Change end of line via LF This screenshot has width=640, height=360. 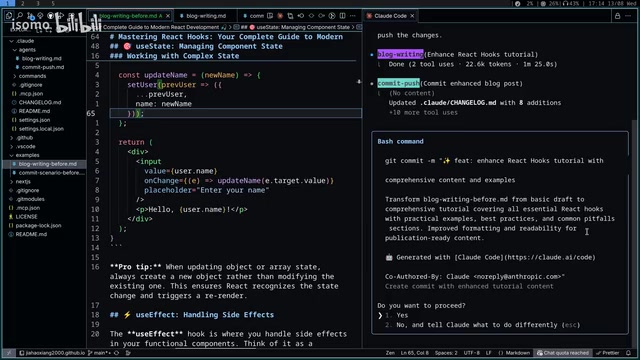tap(489, 353)
